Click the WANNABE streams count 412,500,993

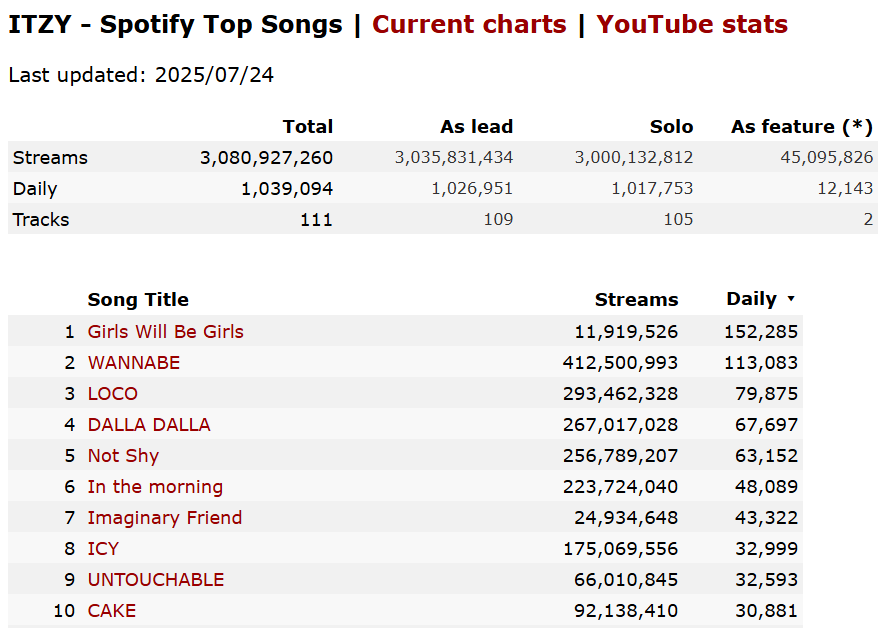(621, 362)
